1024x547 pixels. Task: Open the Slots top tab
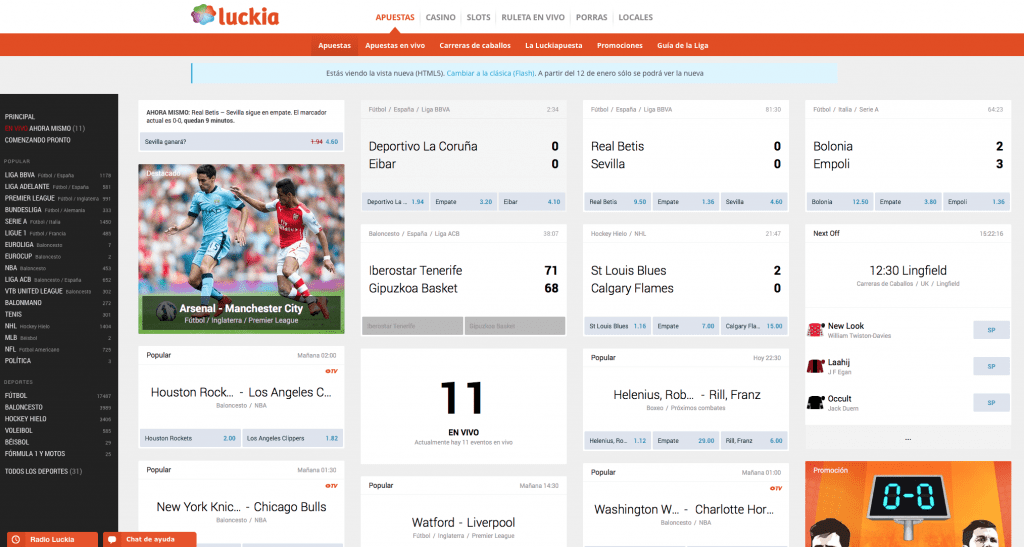pos(478,17)
